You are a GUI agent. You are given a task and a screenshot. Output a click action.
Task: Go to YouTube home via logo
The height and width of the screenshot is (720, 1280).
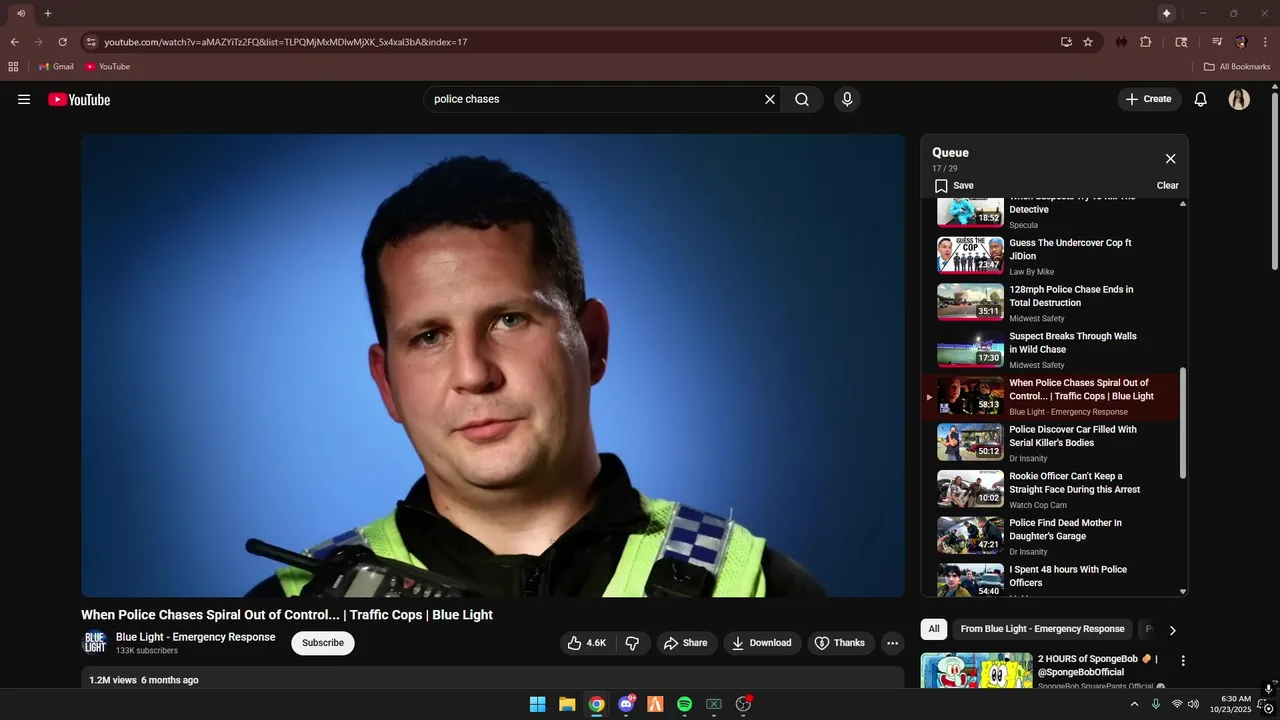pos(79,99)
